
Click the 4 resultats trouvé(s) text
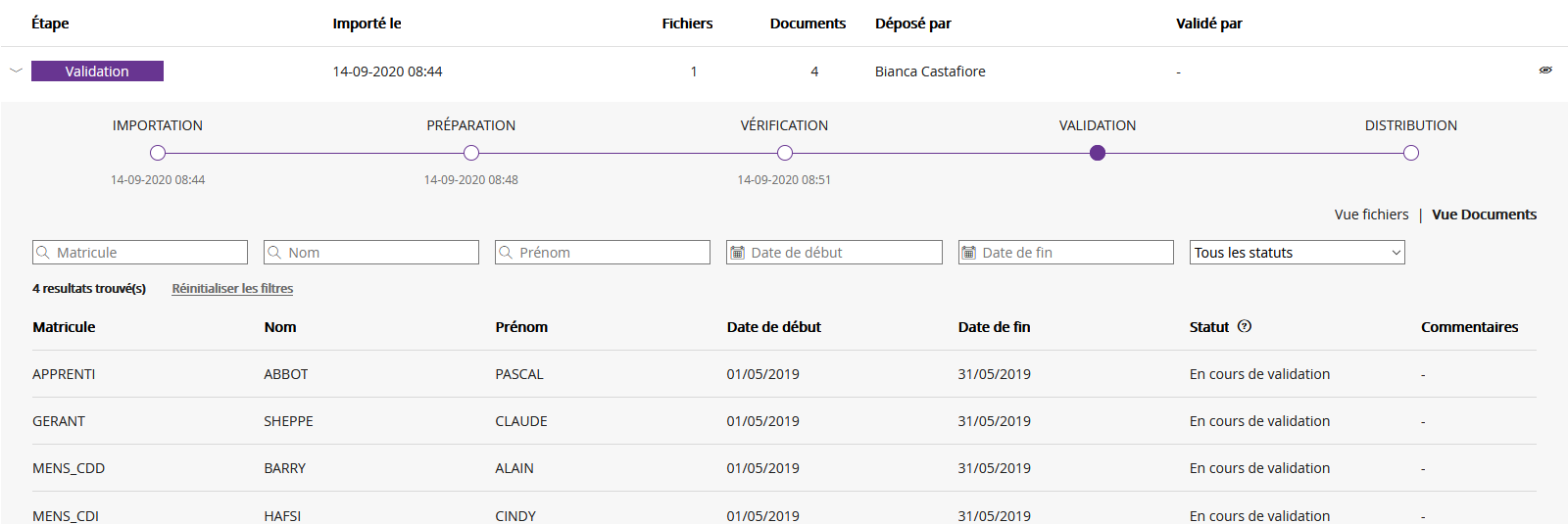(x=89, y=288)
